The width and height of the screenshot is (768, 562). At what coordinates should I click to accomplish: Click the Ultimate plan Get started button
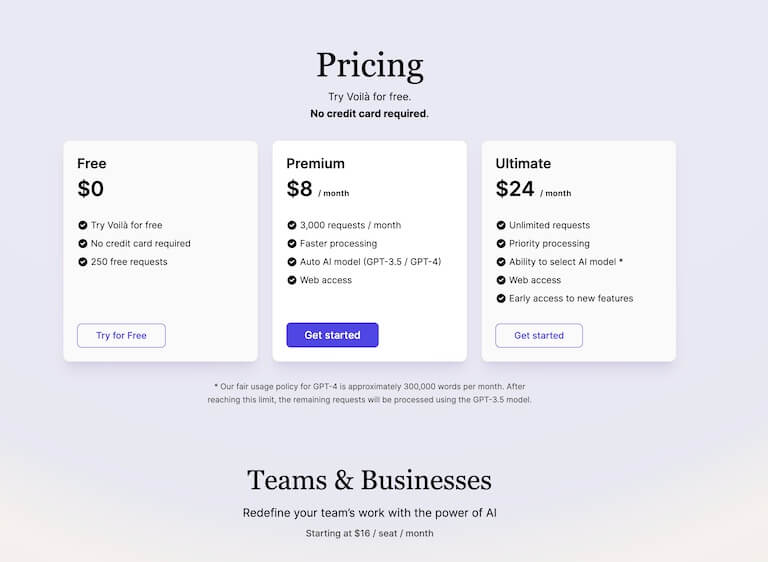coord(539,336)
